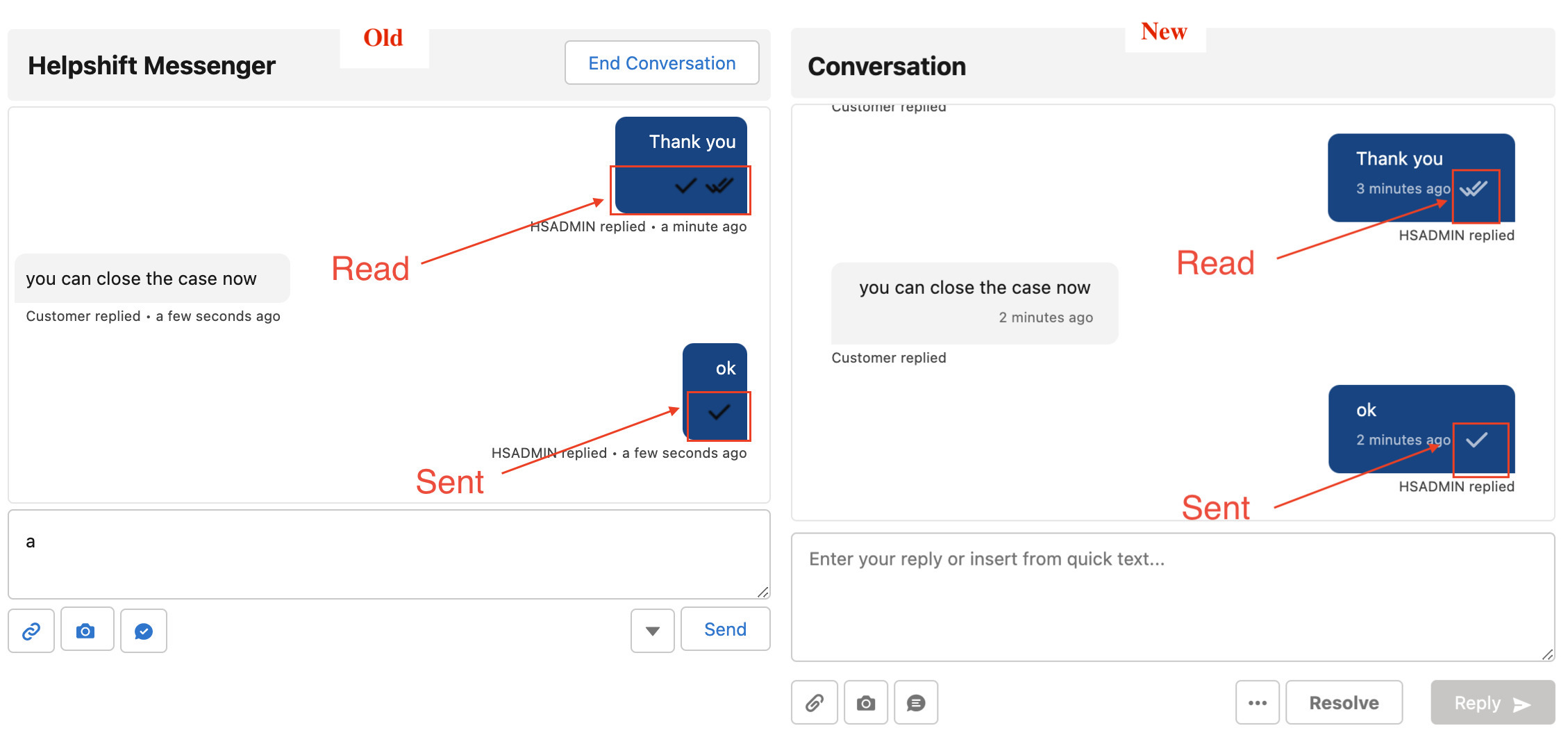Open the three-dots more options menu
This screenshot has width=1568, height=735.
1257,703
